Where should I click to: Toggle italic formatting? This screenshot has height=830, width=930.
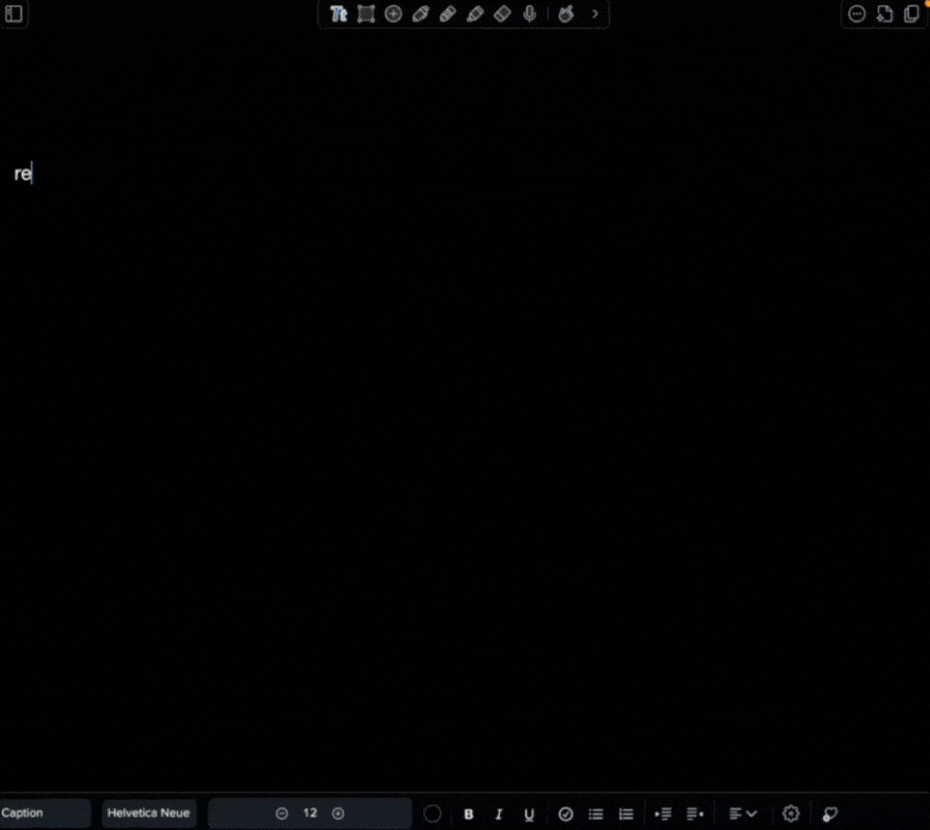[x=499, y=814]
